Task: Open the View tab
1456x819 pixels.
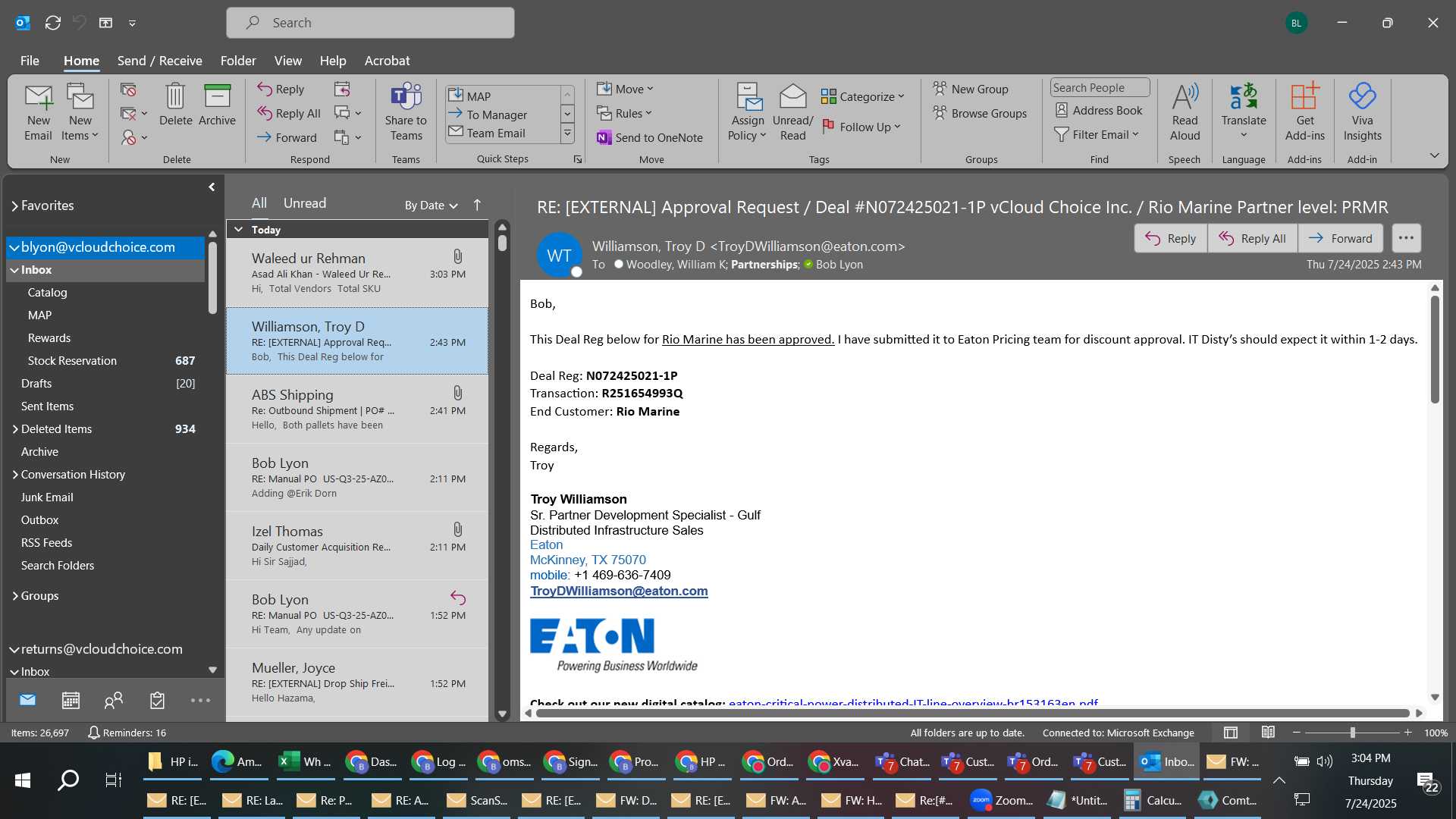Action: 287,61
